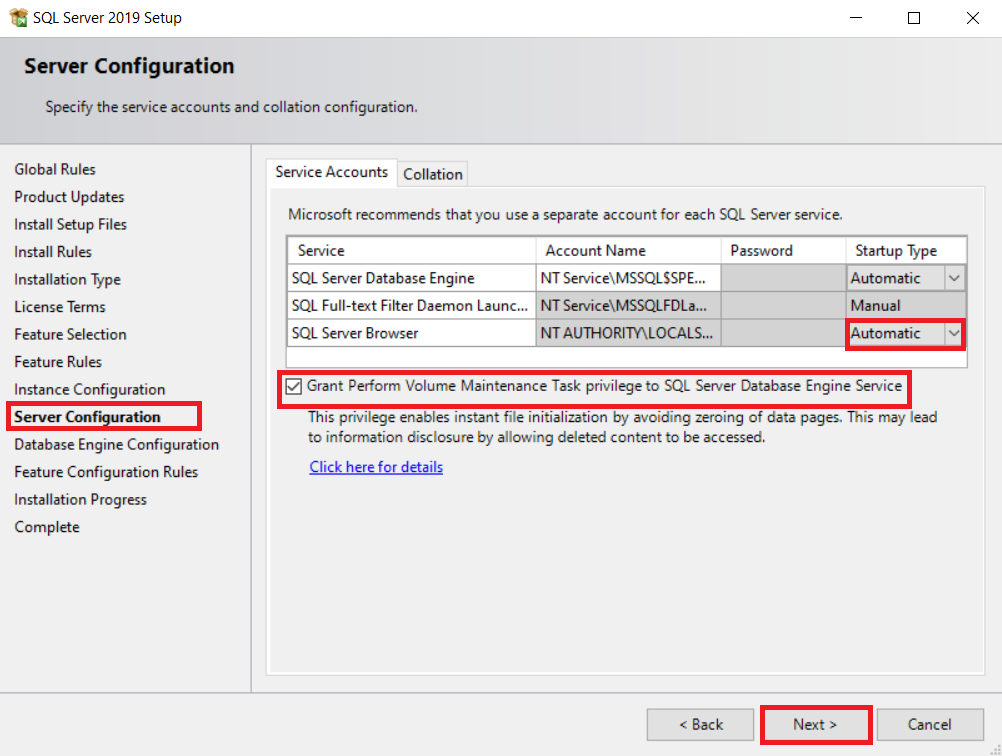Image resolution: width=1002 pixels, height=756 pixels.
Task: Select Install Rules step
Action: click(x=53, y=252)
